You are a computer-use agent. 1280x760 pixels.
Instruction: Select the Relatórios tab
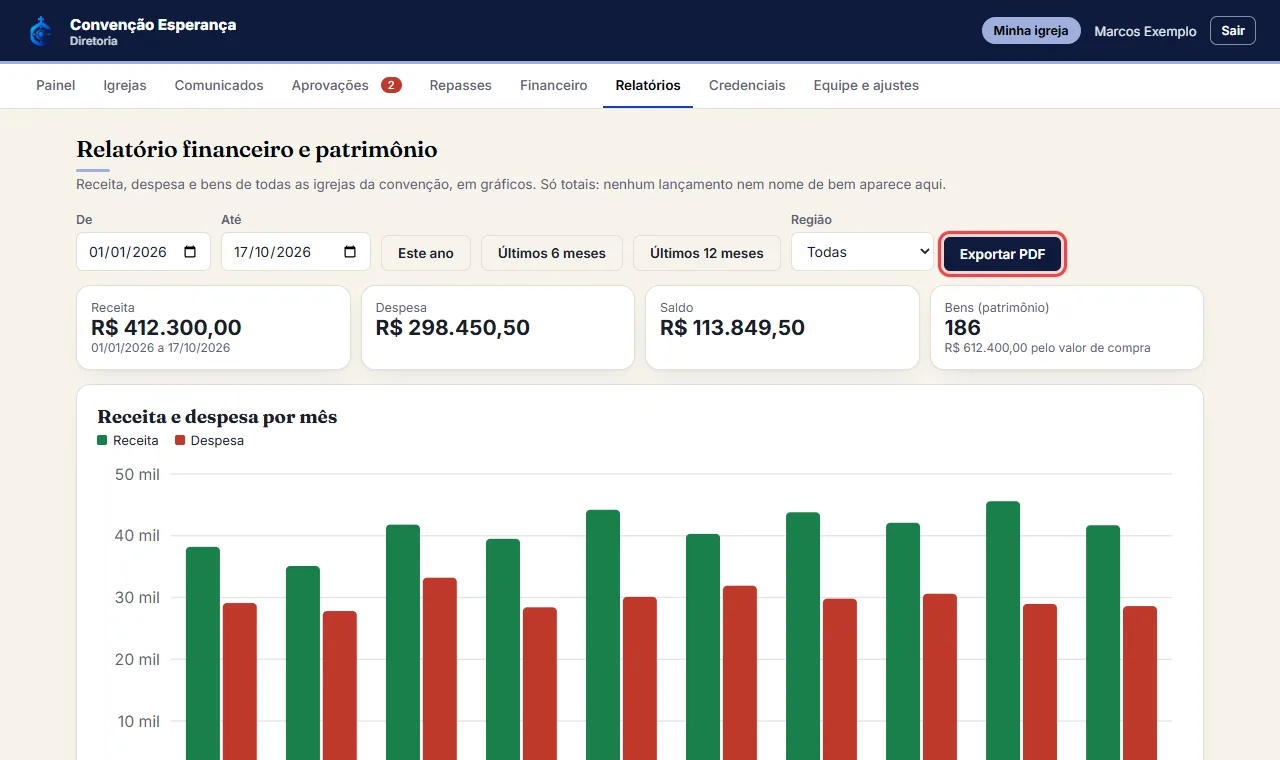coord(648,85)
